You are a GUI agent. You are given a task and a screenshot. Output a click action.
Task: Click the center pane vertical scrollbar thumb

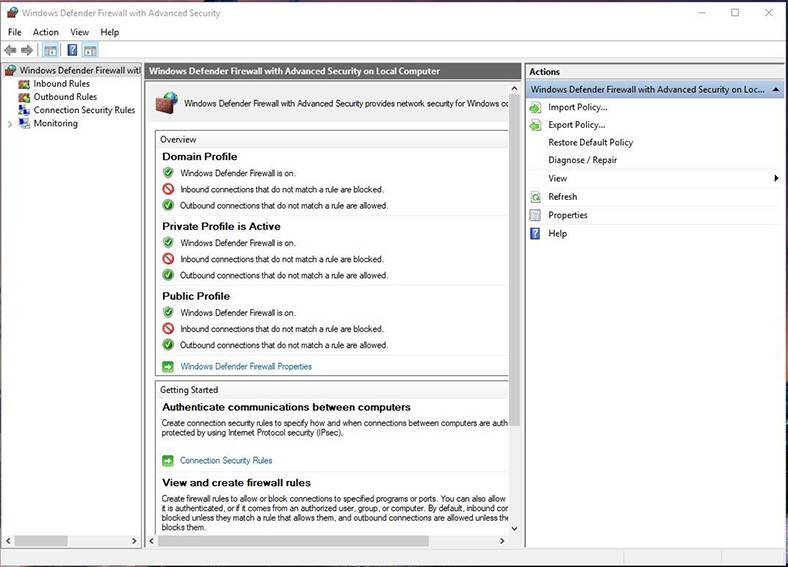pyautogui.click(x=514, y=260)
